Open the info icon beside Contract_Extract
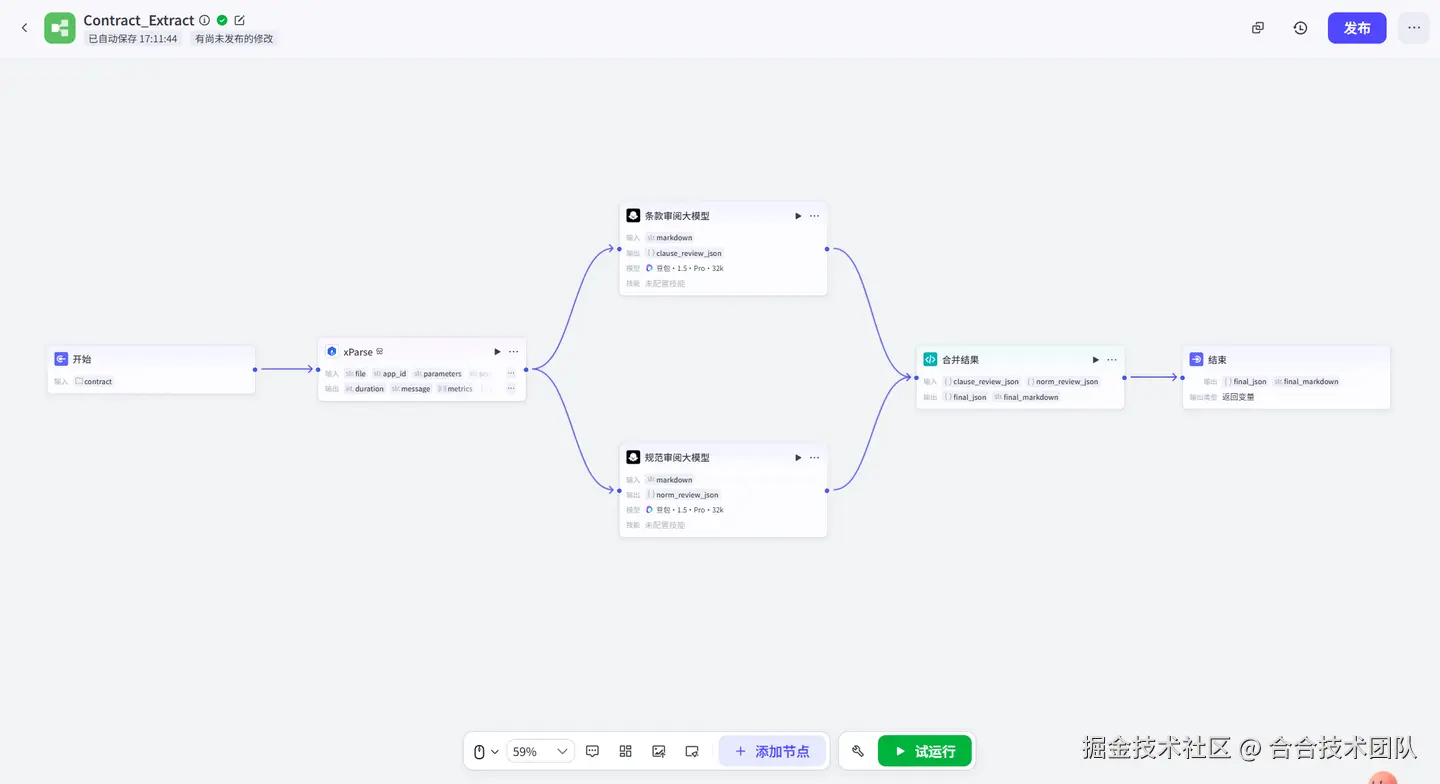 205,20
